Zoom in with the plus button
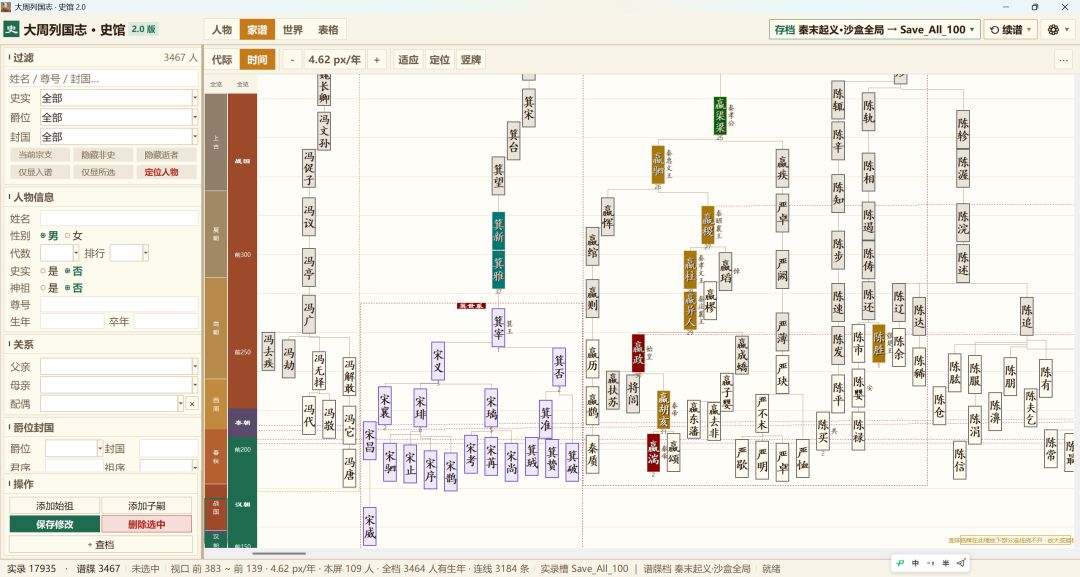Image resolution: width=1080 pixels, height=577 pixels. tap(377, 60)
